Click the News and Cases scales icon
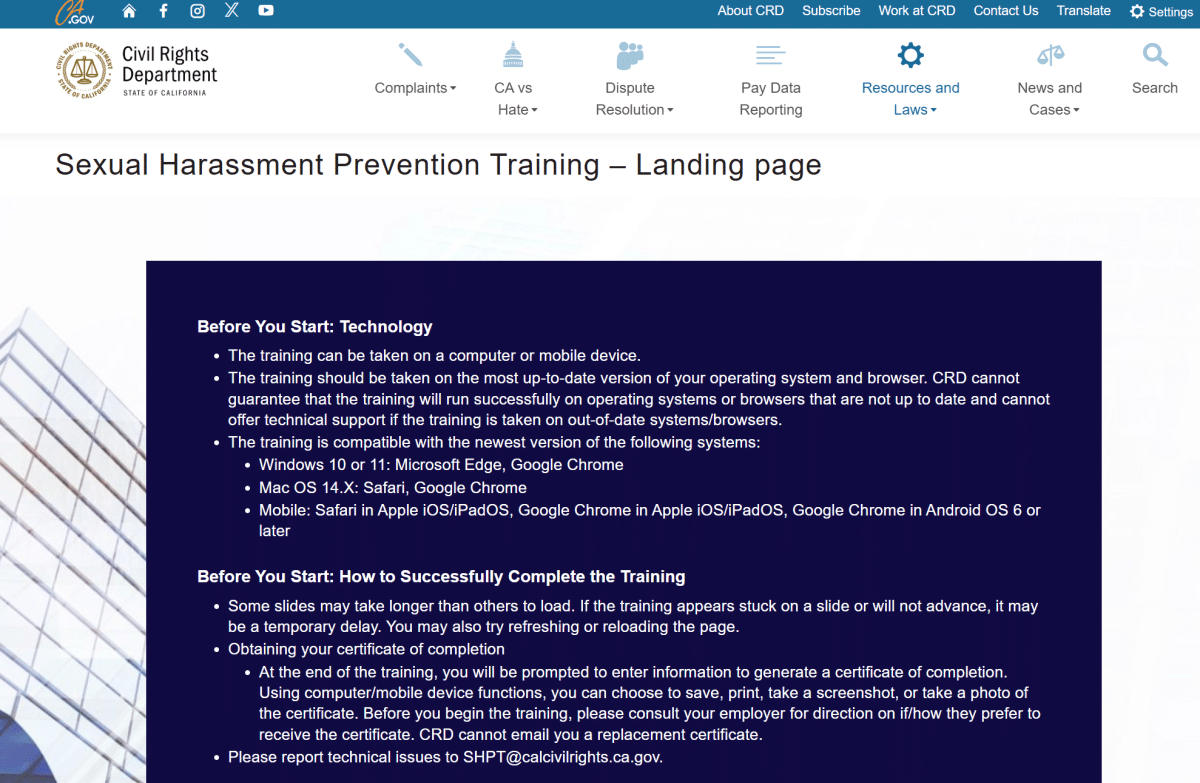The width and height of the screenshot is (1200, 783). point(1050,55)
